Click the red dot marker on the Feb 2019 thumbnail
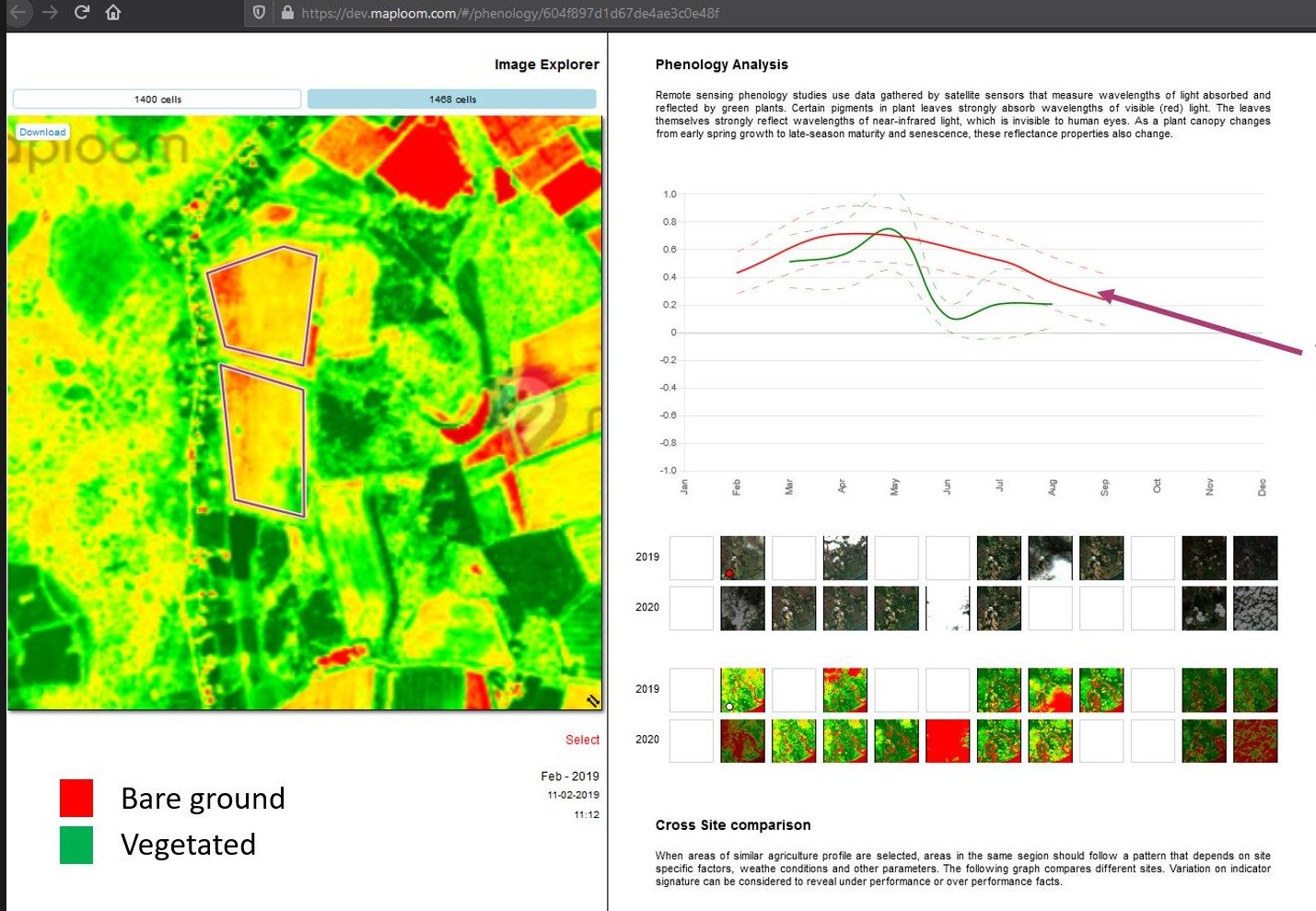The height and width of the screenshot is (911, 1316). (x=730, y=573)
